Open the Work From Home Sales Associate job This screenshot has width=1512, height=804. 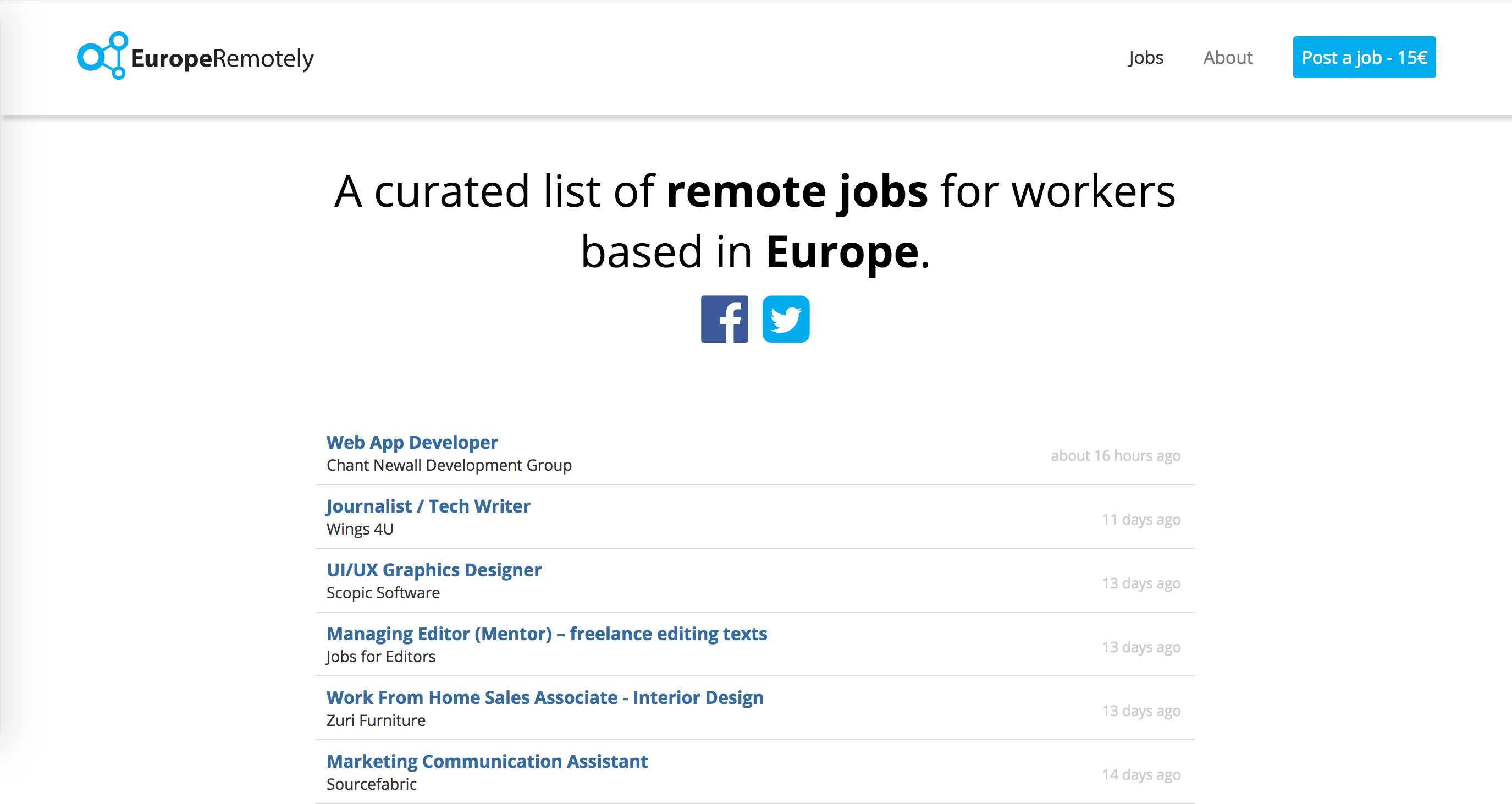[545, 697]
